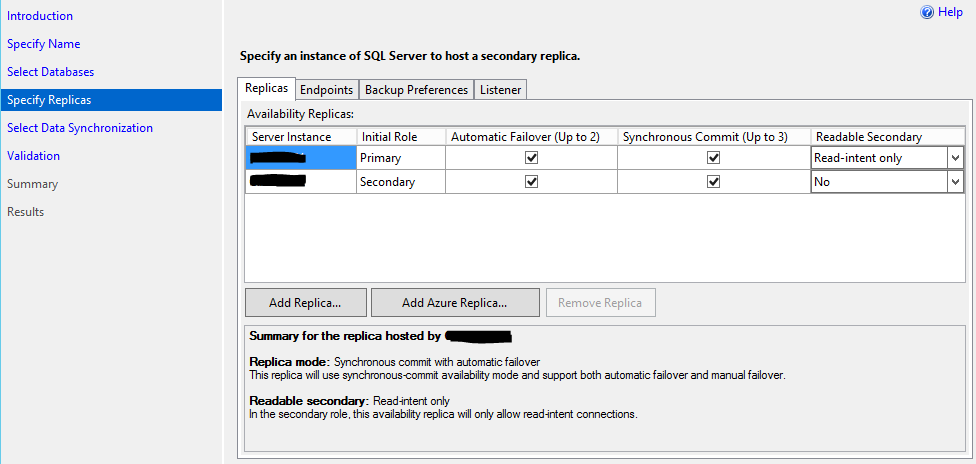This screenshot has width=976, height=464.
Task: Navigate to Specify Name step
Action: pos(44,44)
